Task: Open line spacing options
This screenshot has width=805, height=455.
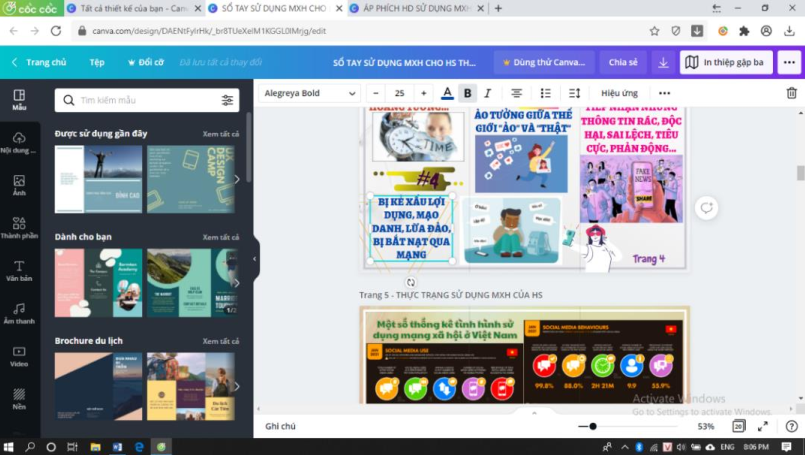Action: (574, 93)
